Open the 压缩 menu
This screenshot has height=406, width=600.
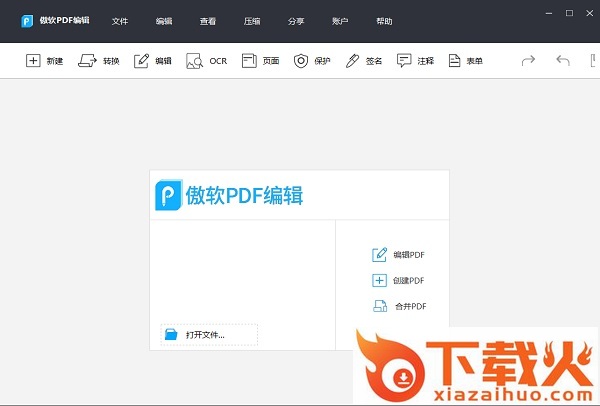(x=252, y=21)
